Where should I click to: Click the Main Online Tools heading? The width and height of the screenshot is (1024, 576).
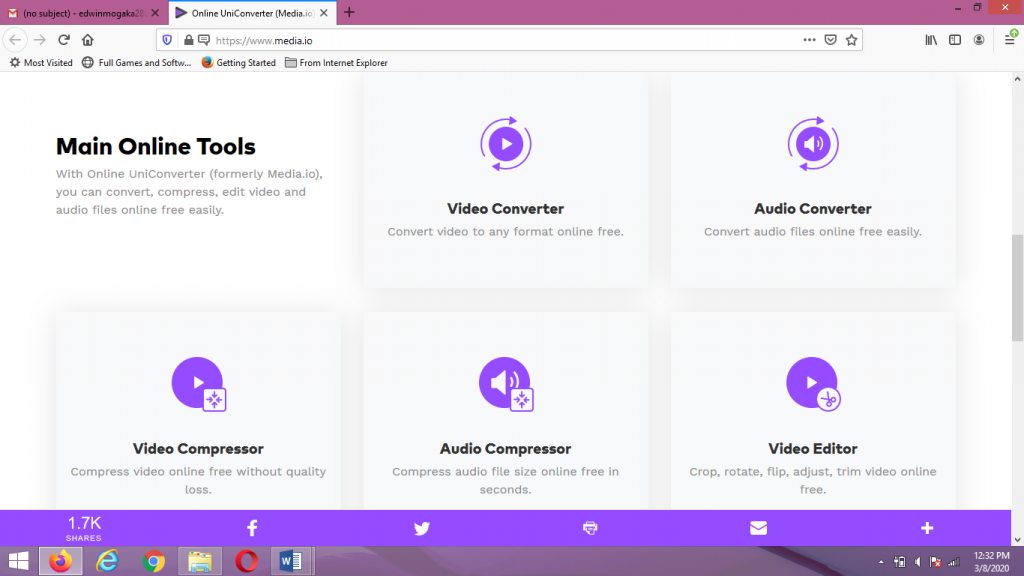pos(155,146)
